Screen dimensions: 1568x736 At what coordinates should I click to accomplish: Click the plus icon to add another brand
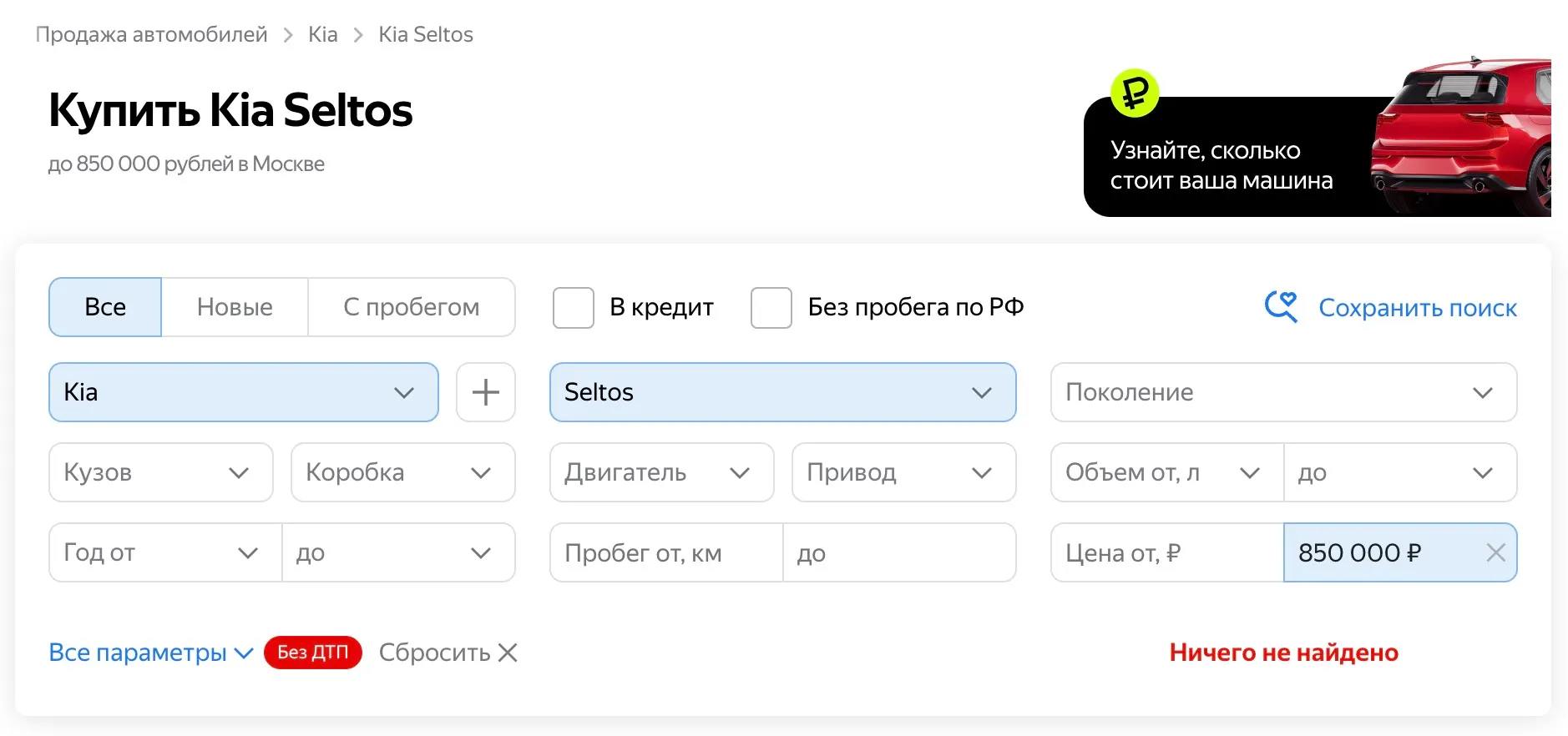(x=486, y=392)
